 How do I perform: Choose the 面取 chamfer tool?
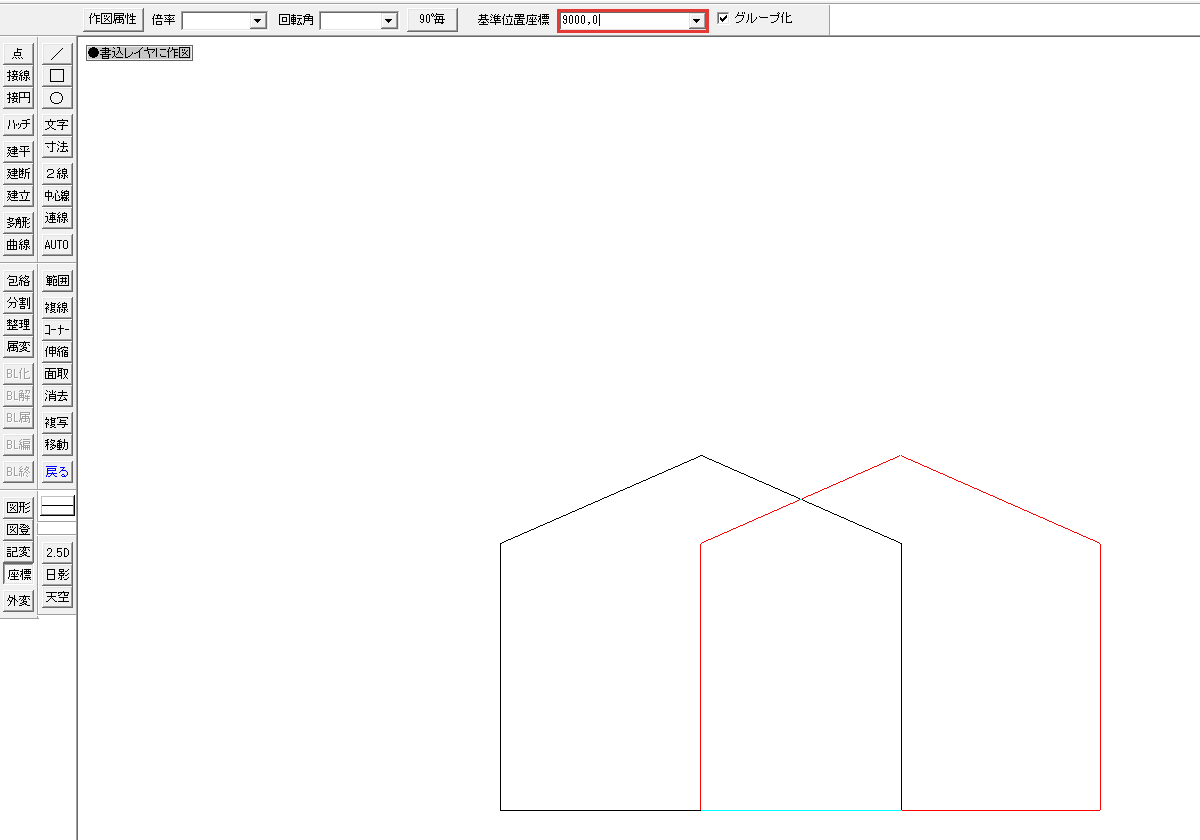57,374
